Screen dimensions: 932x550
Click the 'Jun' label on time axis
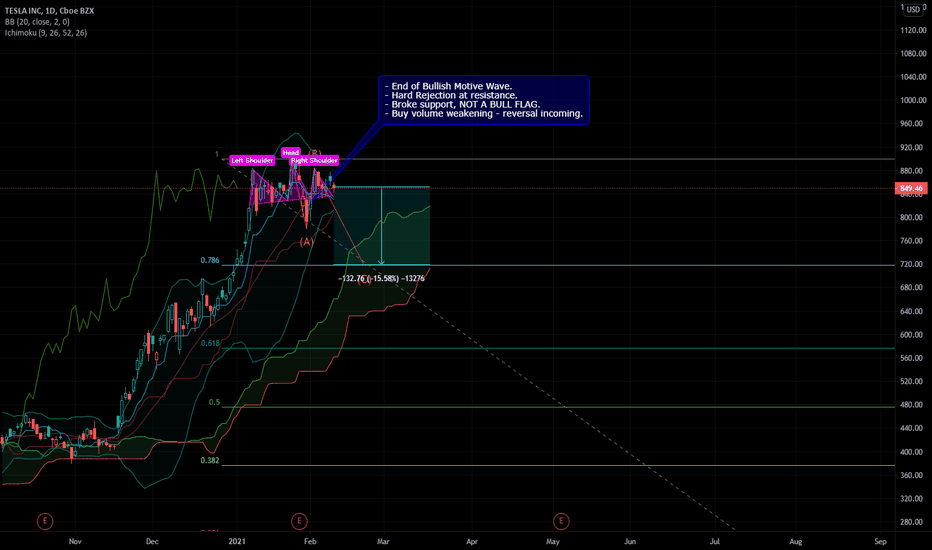(630, 542)
